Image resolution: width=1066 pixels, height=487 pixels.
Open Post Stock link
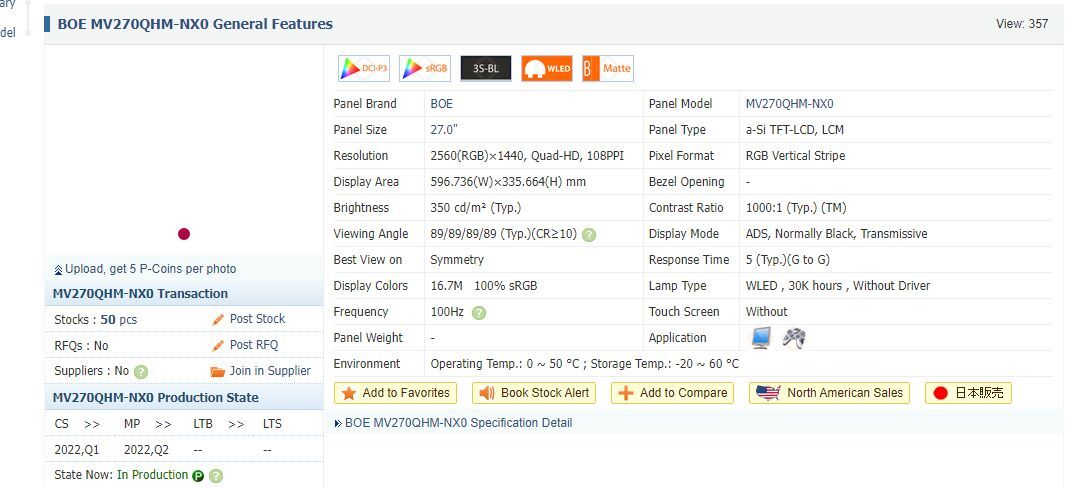tap(257, 319)
